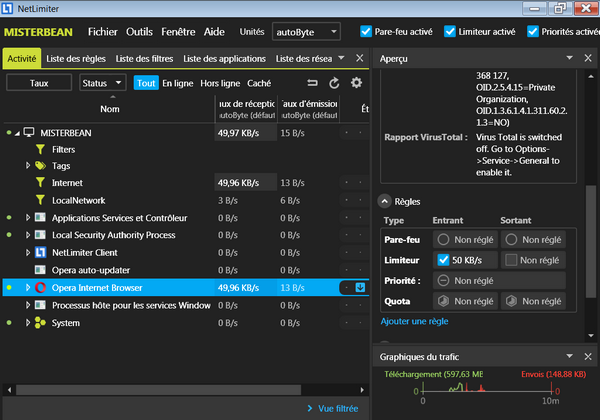
Task: Toggle the Limiteur activé checkbox
Action: (450, 31)
